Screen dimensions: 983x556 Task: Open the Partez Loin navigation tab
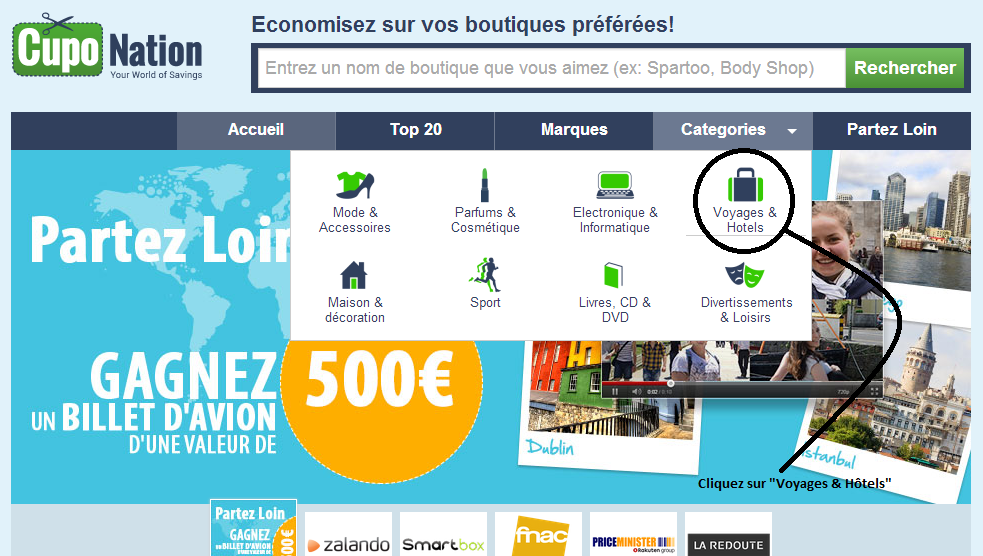[x=891, y=130]
